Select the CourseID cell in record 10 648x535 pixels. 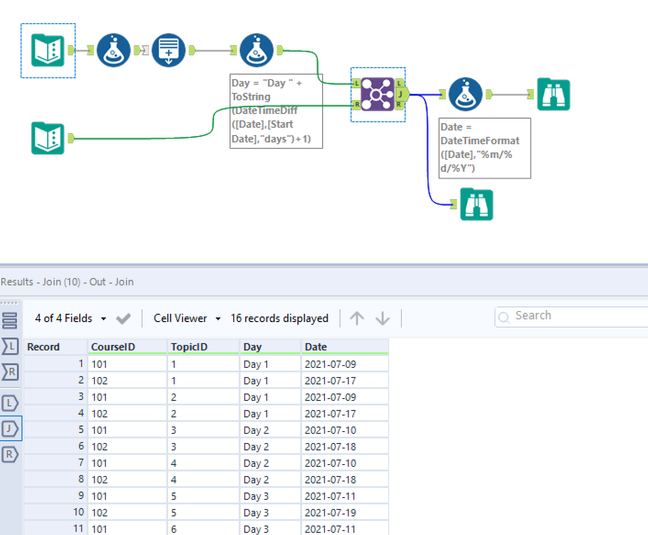127,513
